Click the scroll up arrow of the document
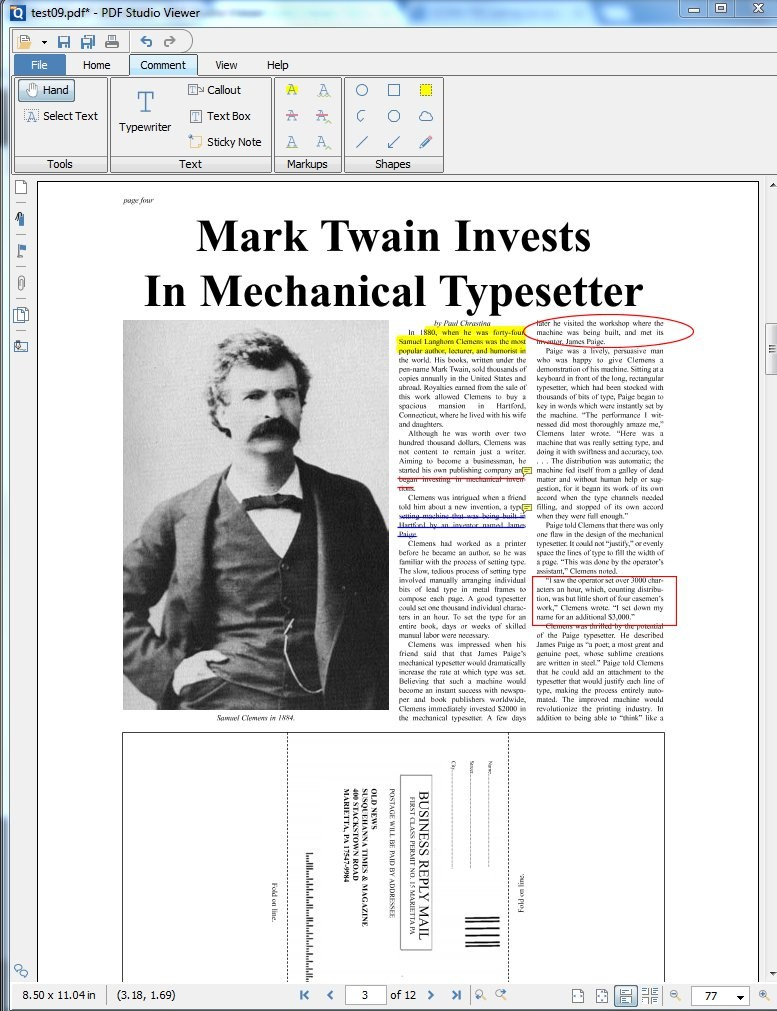The height and width of the screenshot is (1011, 777). [x=771, y=186]
